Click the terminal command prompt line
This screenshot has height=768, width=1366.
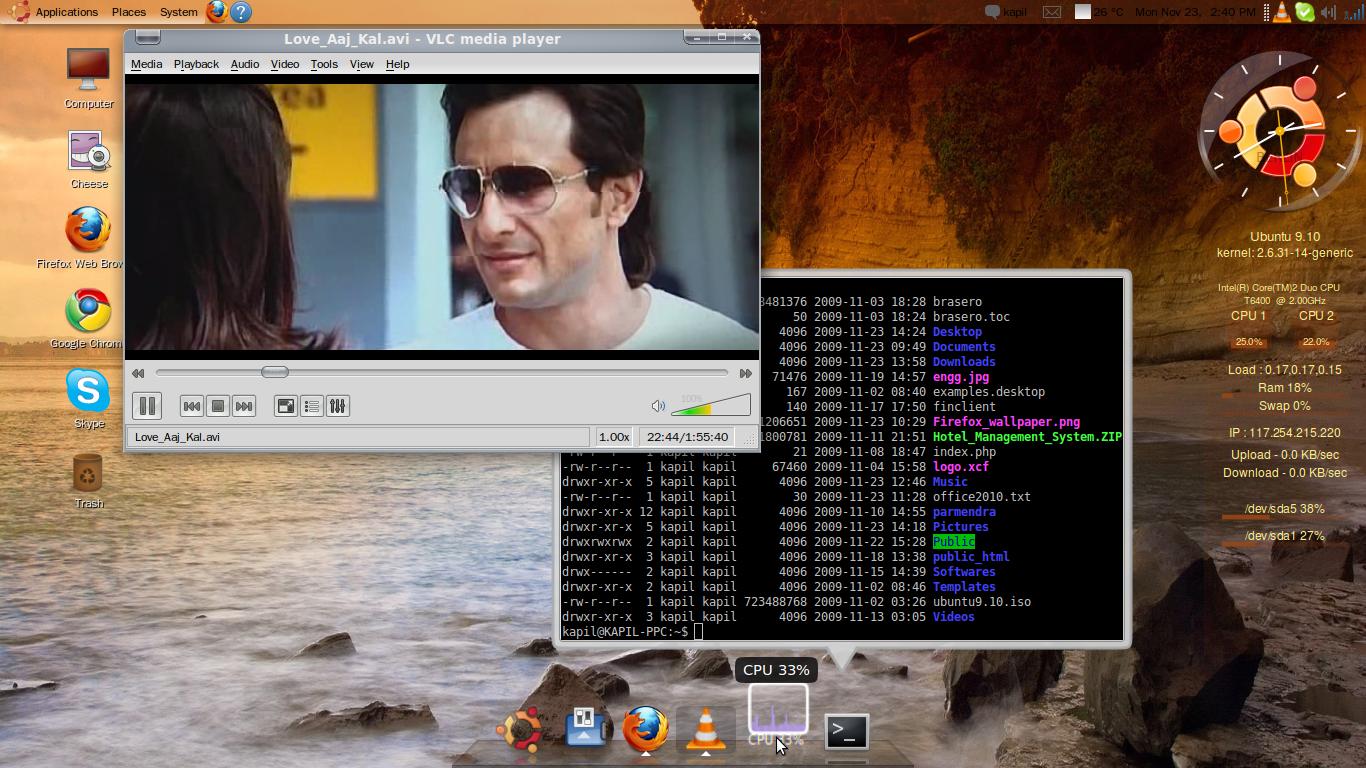[842, 632]
